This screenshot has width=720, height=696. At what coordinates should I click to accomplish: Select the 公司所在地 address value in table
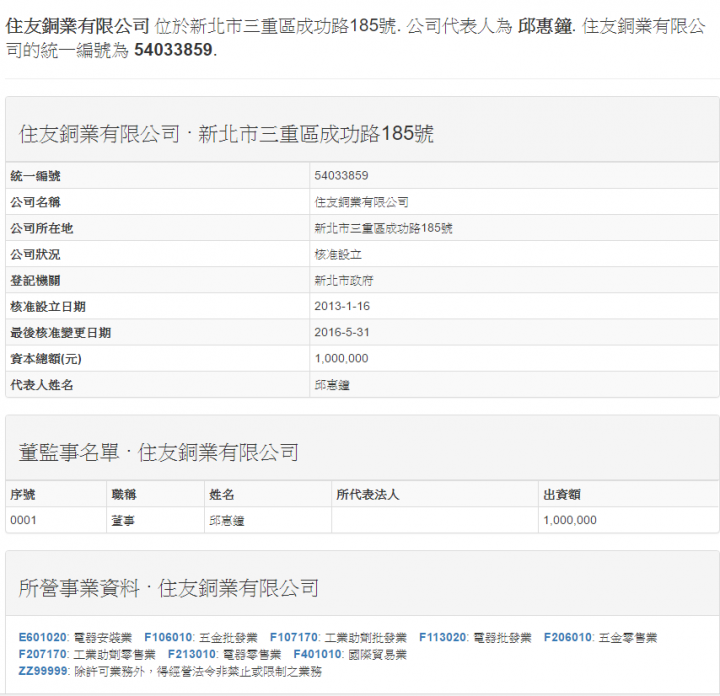click(383, 228)
